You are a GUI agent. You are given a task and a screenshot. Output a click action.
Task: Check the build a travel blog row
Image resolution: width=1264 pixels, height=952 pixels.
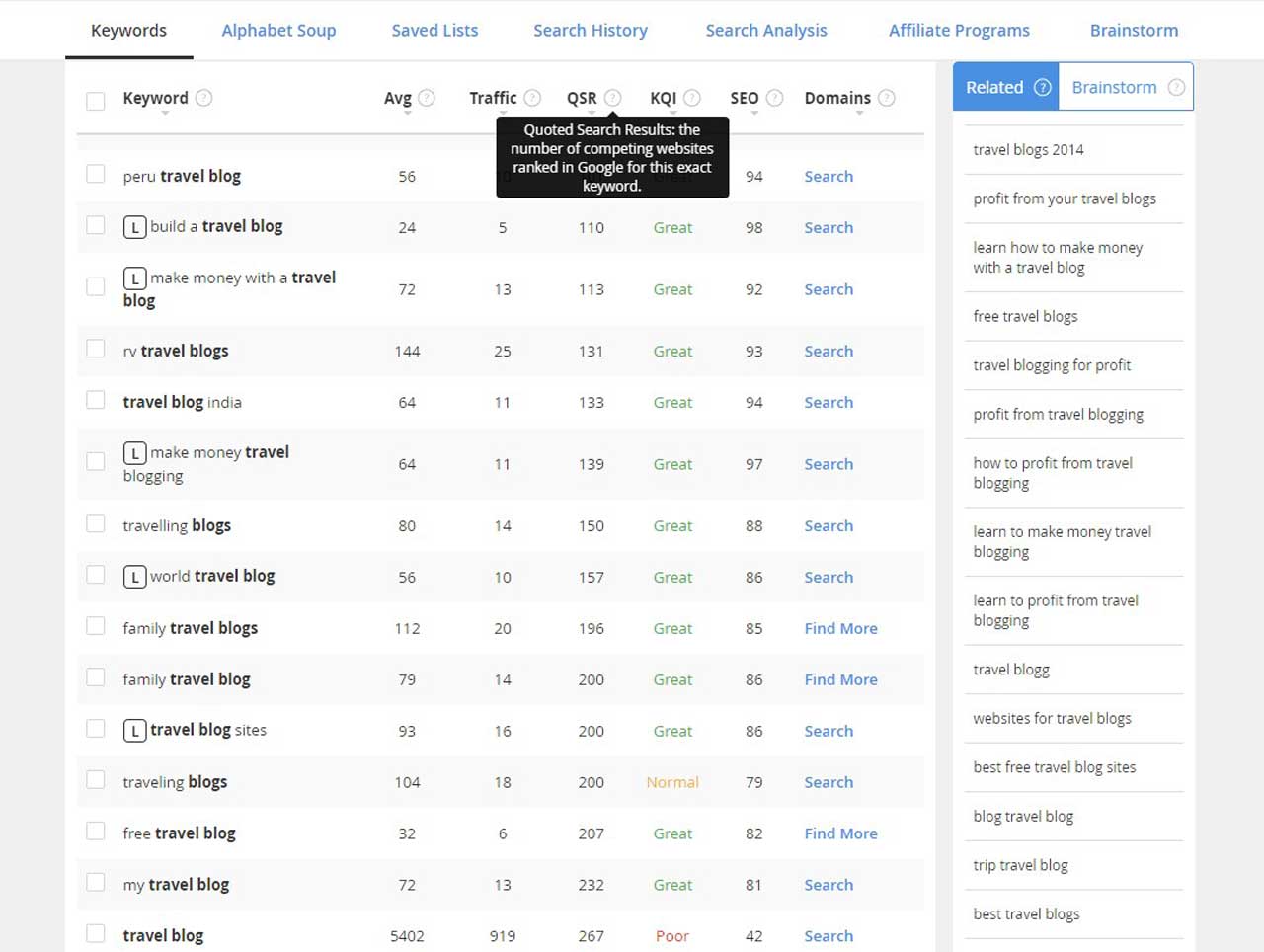pyautogui.click(x=96, y=225)
